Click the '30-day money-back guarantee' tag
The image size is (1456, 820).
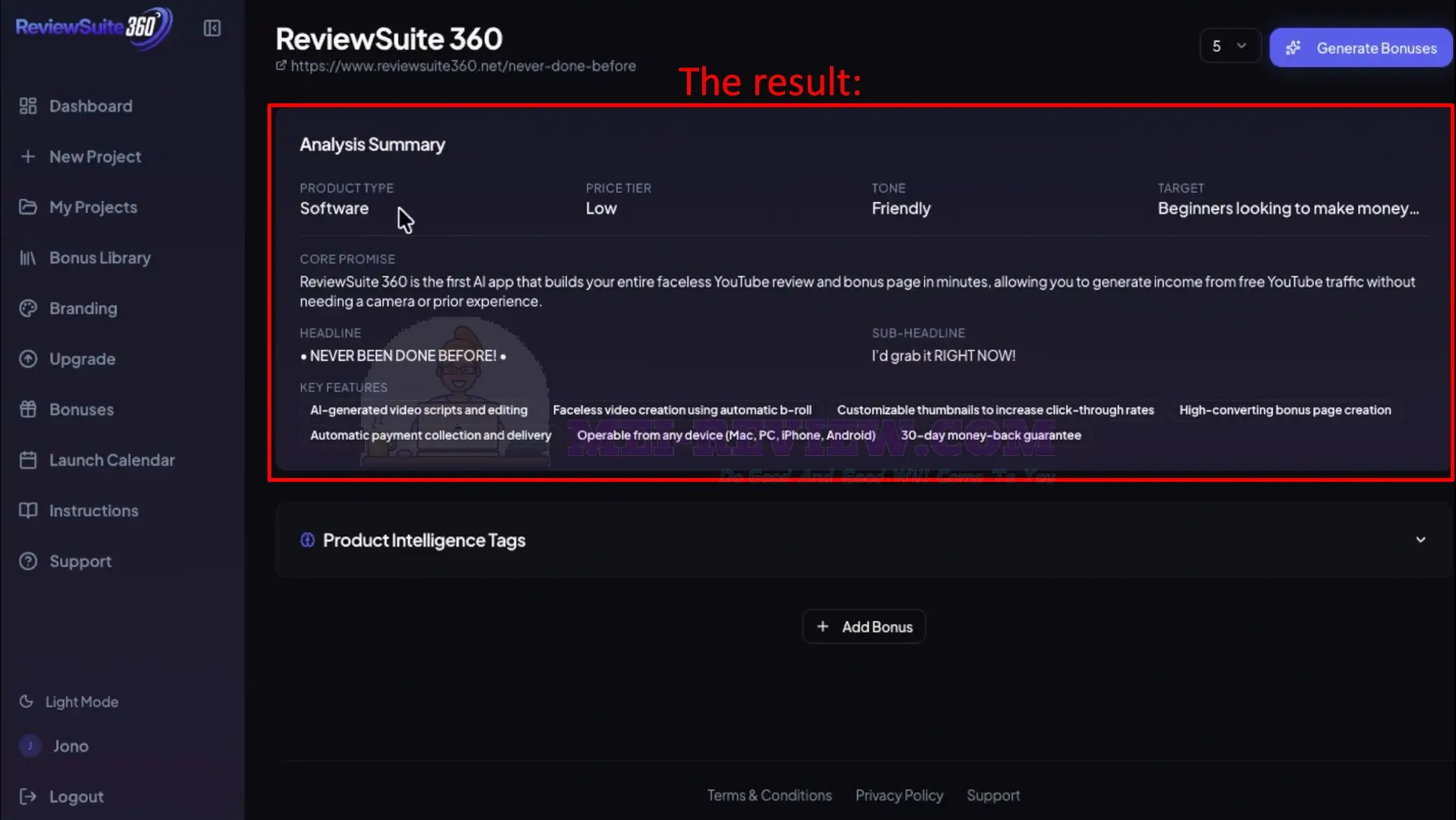tap(991, 435)
